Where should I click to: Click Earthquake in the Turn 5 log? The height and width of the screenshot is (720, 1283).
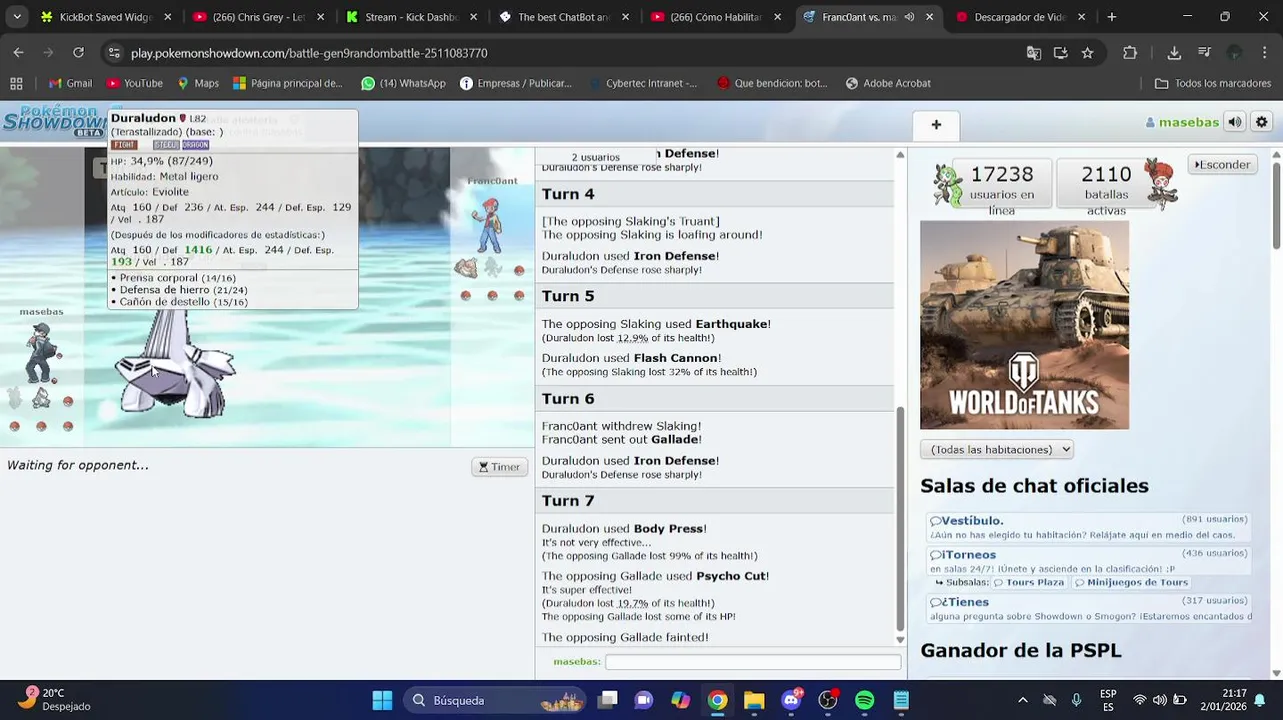coord(731,324)
